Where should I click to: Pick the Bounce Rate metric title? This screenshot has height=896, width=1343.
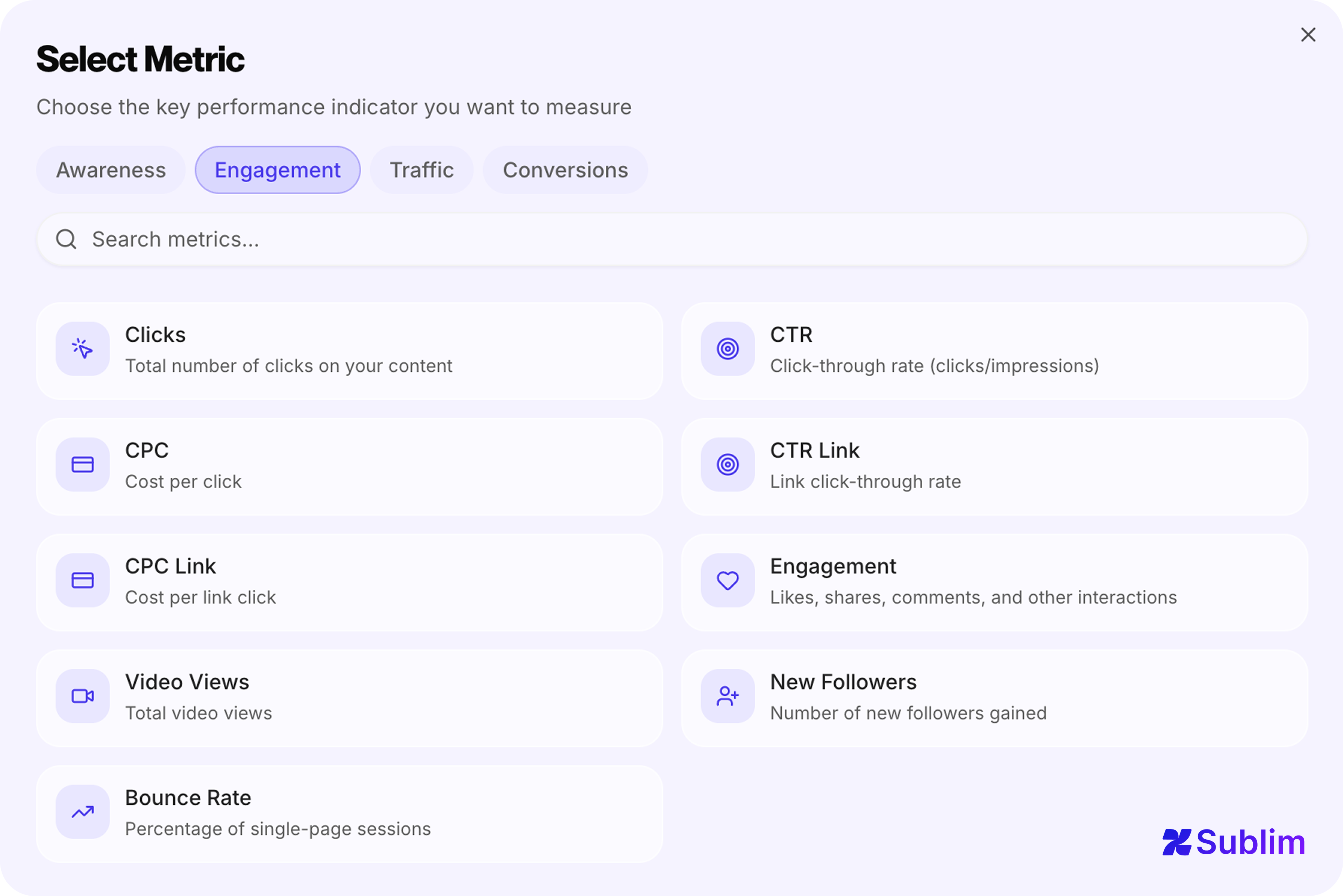pos(188,798)
